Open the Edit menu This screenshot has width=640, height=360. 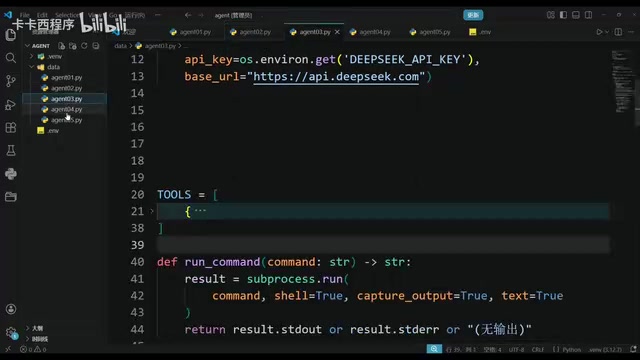[42, 15]
